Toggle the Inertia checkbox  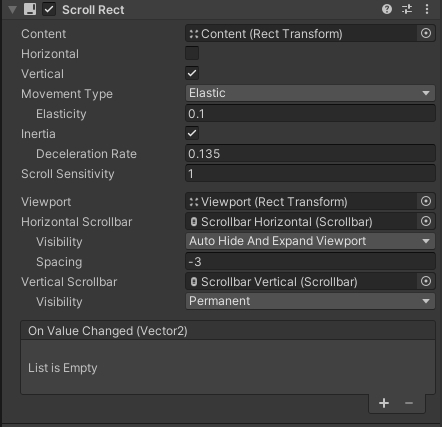pyautogui.click(x=192, y=133)
